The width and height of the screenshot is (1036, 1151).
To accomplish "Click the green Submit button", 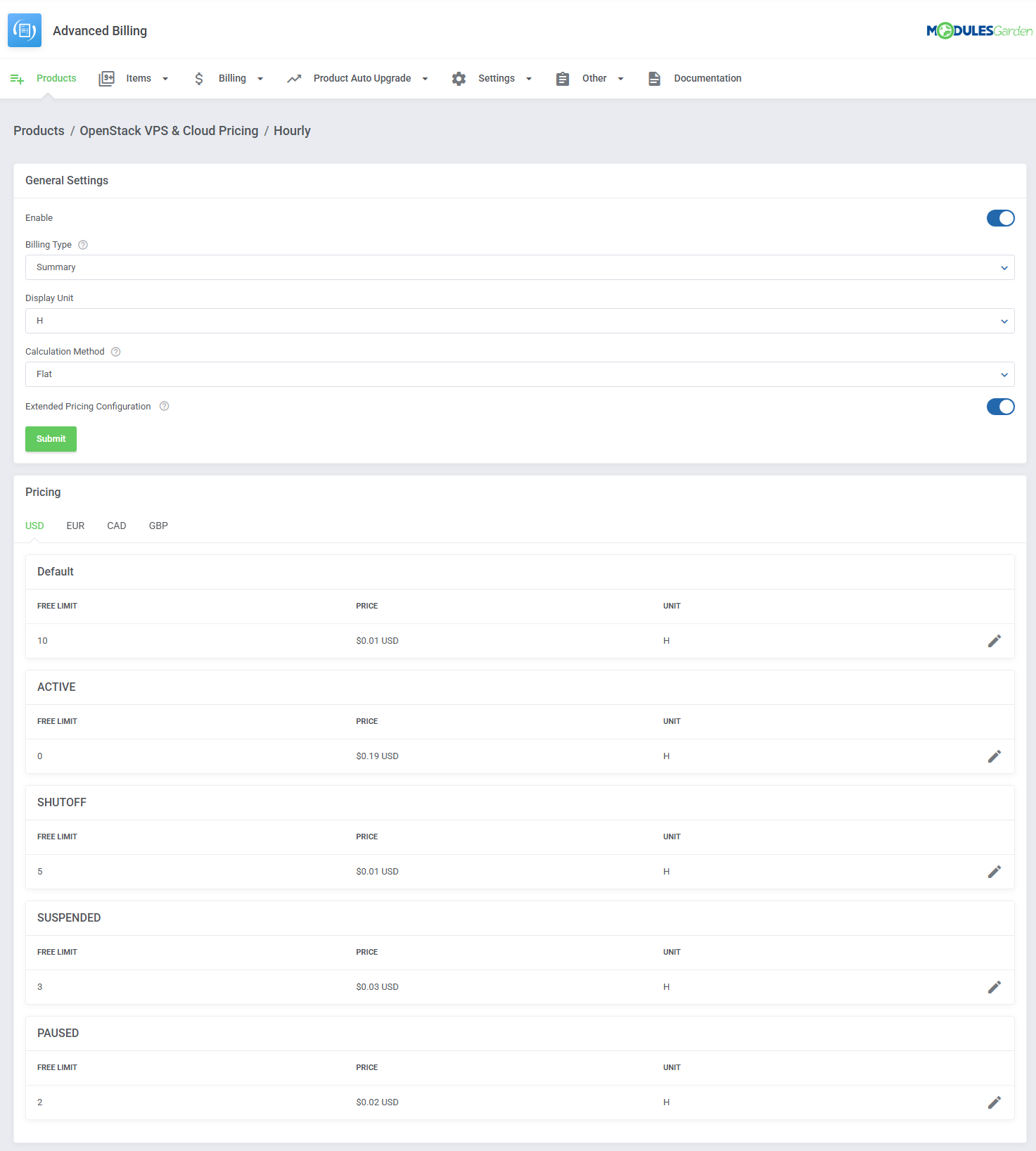I will (x=51, y=439).
